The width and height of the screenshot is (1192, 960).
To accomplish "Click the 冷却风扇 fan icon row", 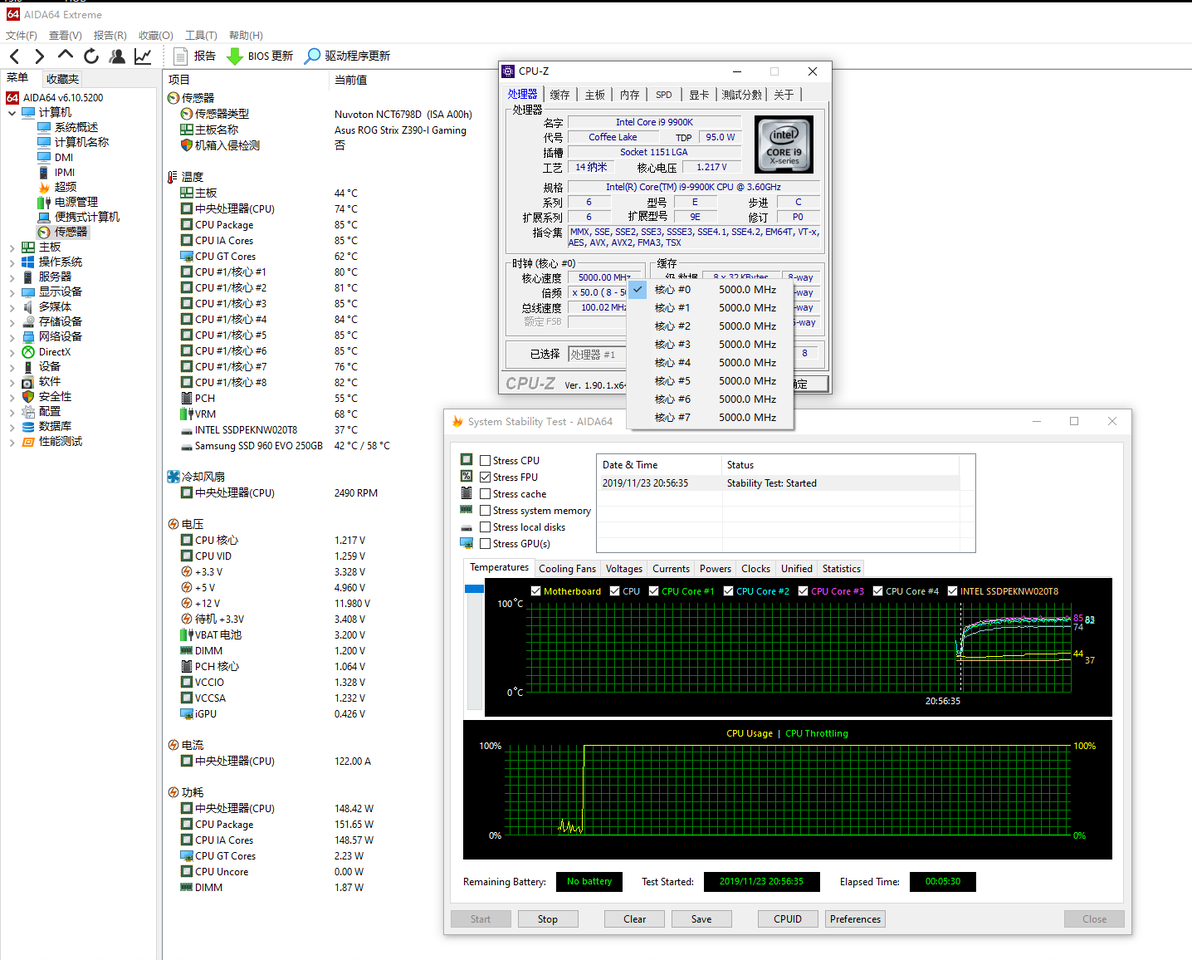I will point(196,477).
